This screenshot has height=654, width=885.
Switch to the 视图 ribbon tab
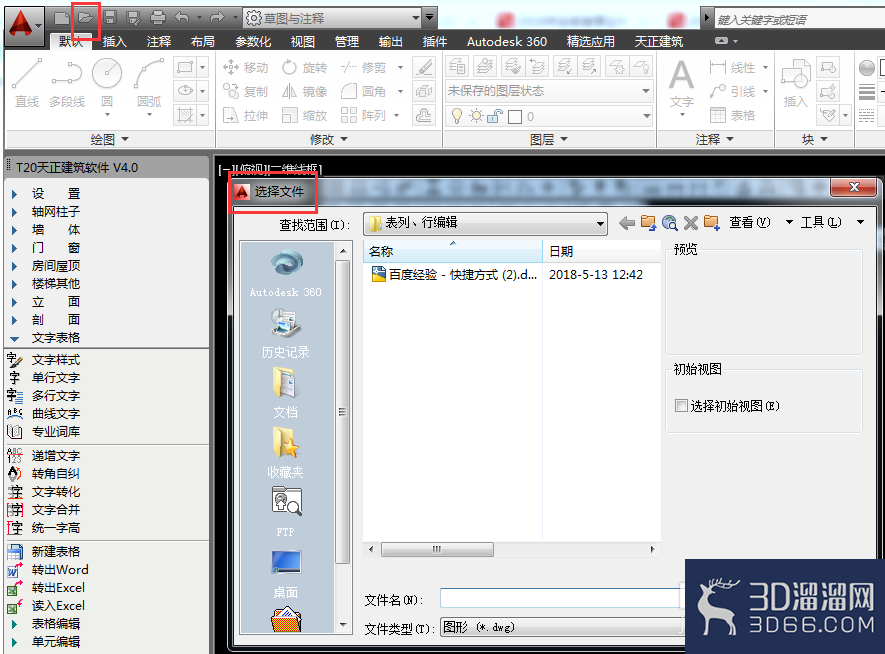point(303,42)
